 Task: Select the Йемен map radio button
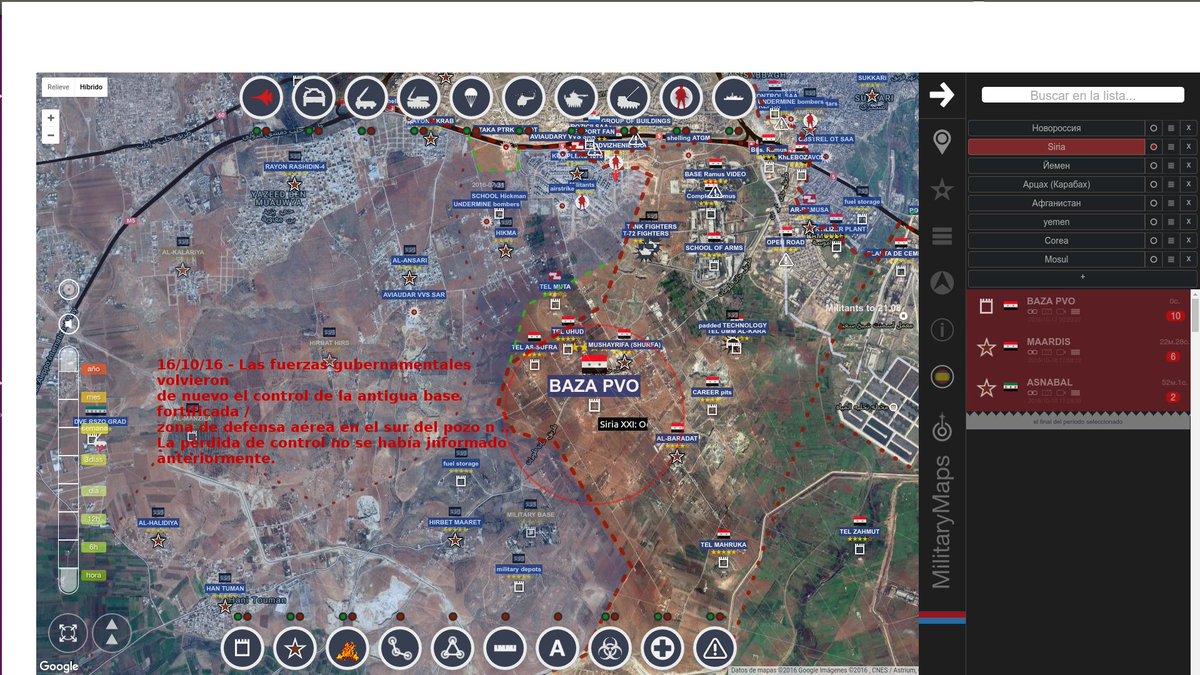tap(1153, 165)
